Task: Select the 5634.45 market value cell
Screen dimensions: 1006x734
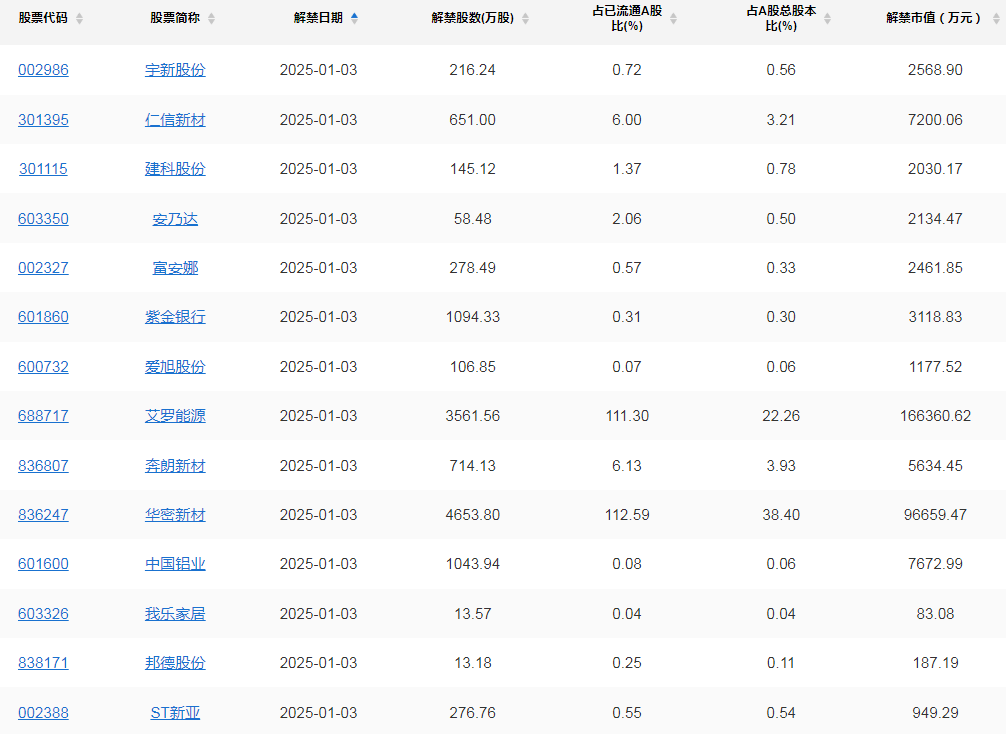Action: (935, 466)
